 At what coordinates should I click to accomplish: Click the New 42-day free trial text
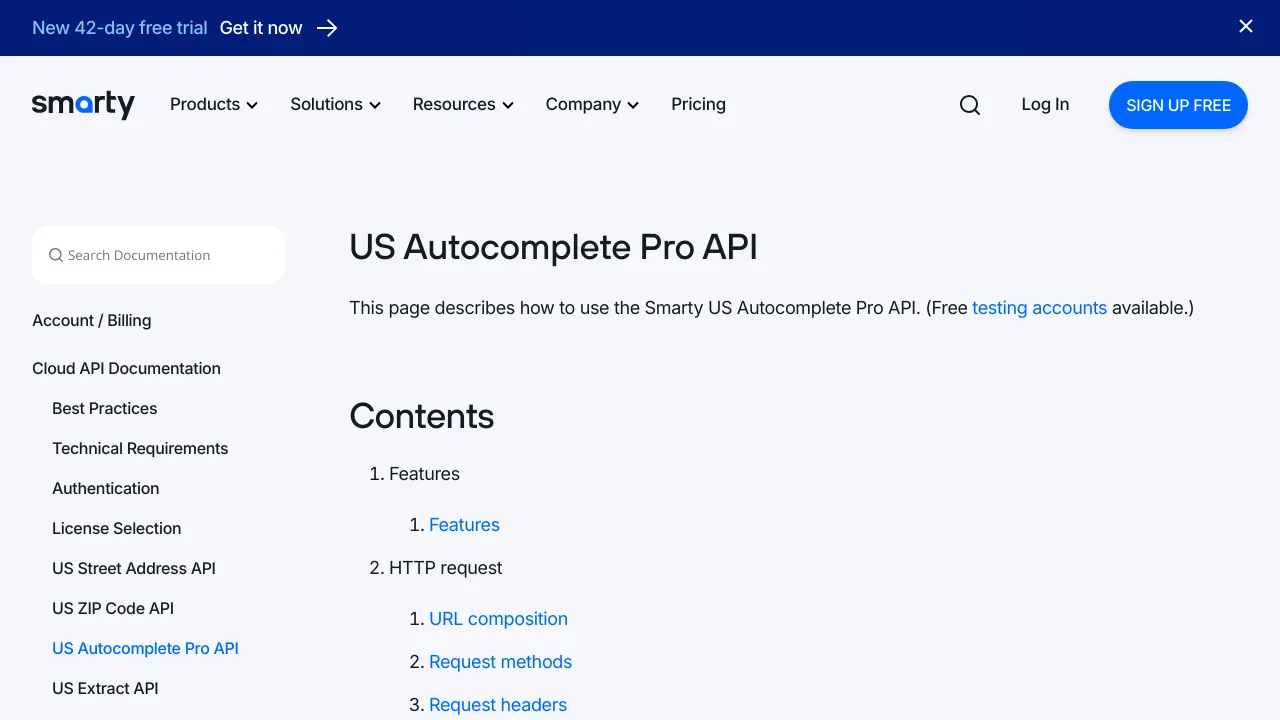click(x=120, y=28)
